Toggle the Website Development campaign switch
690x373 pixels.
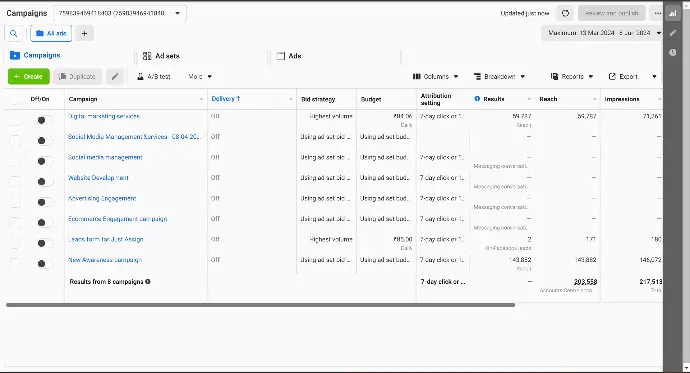coord(44,182)
